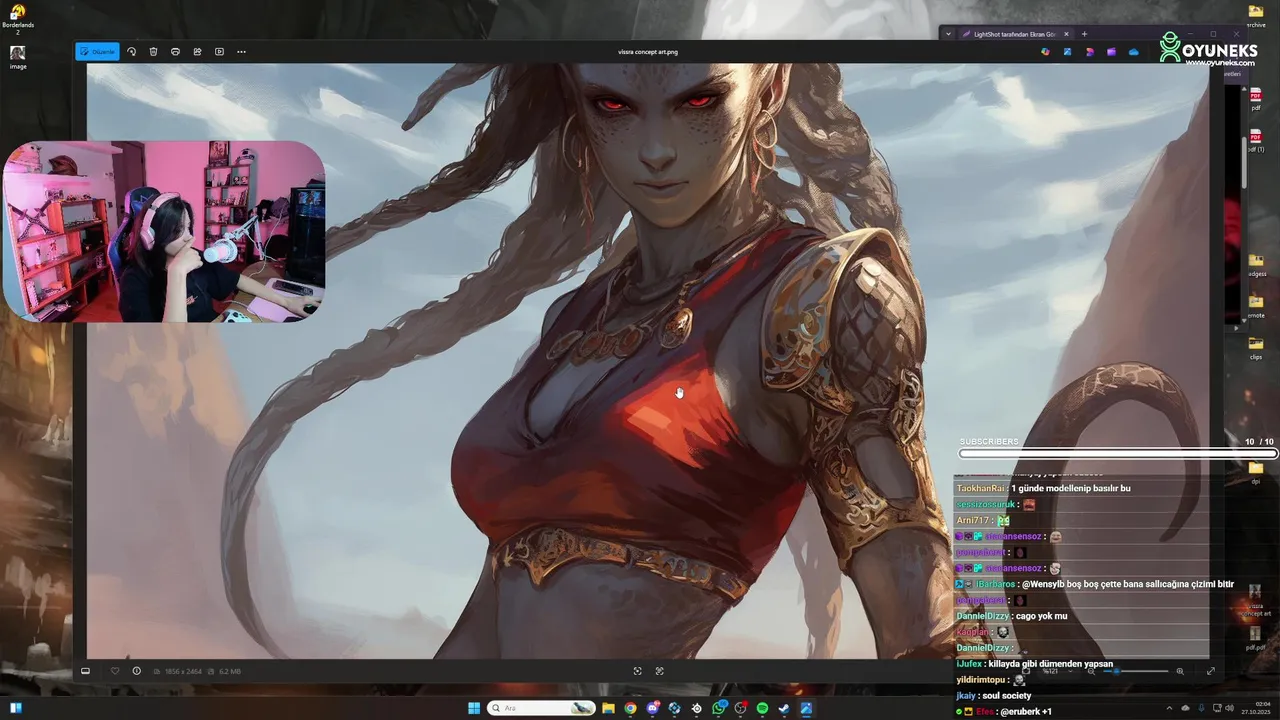Click the vissra concept art.png file title
This screenshot has height=720, width=1280.
pyautogui.click(x=648, y=51)
